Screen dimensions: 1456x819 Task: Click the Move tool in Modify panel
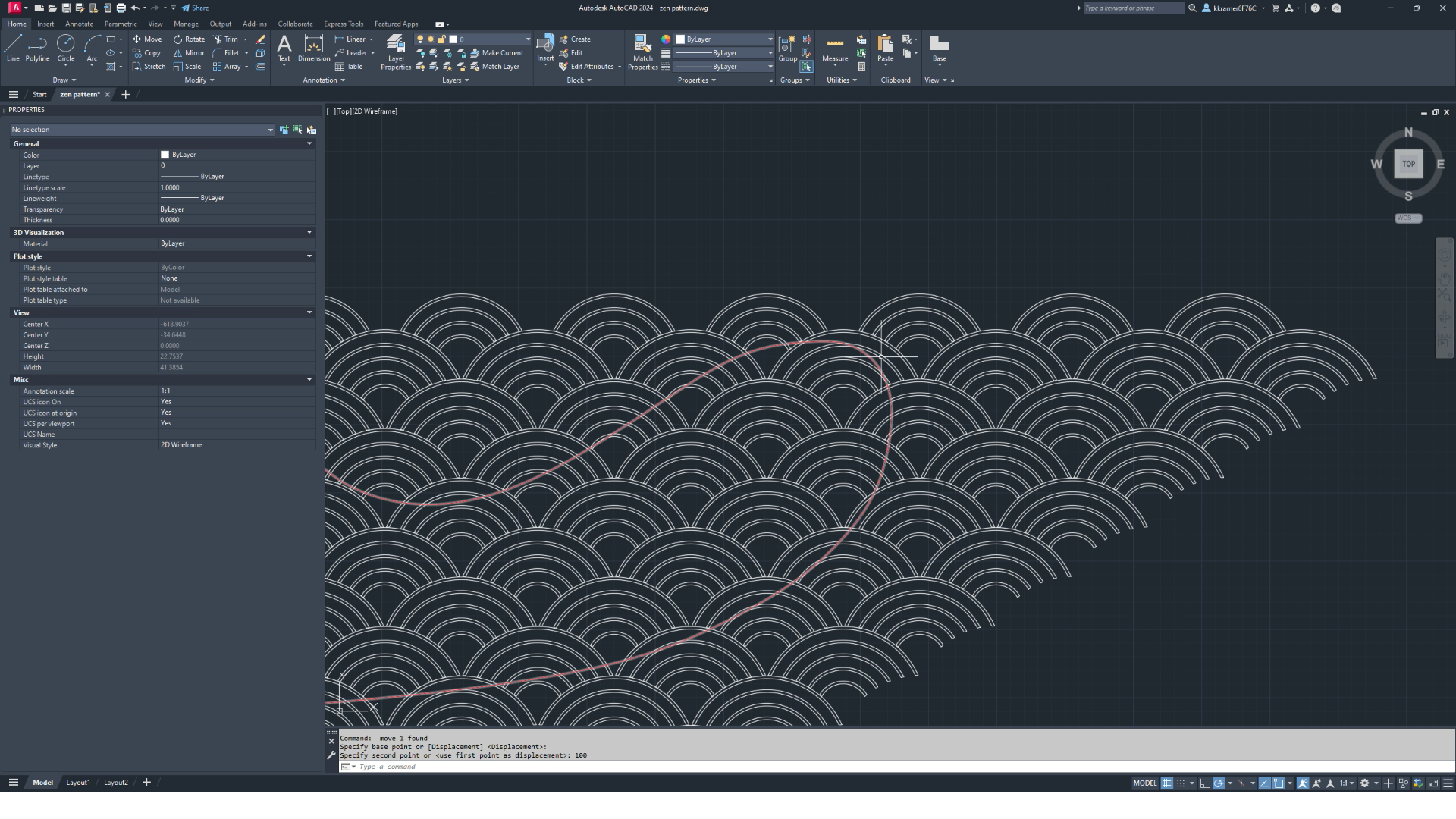(147, 39)
